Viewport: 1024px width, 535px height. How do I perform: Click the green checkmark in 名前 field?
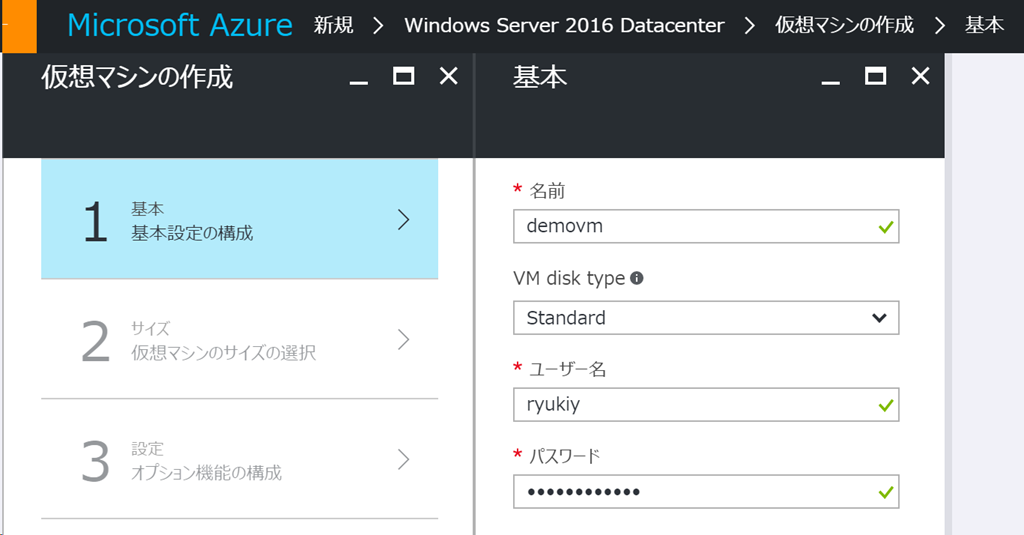[886, 227]
